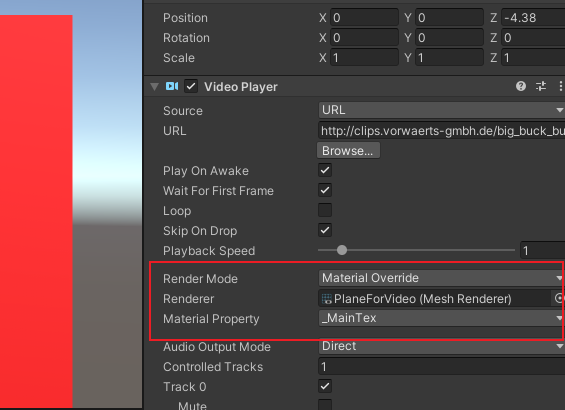Uncheck Track 0 checkbox

[x=325, y=386]
